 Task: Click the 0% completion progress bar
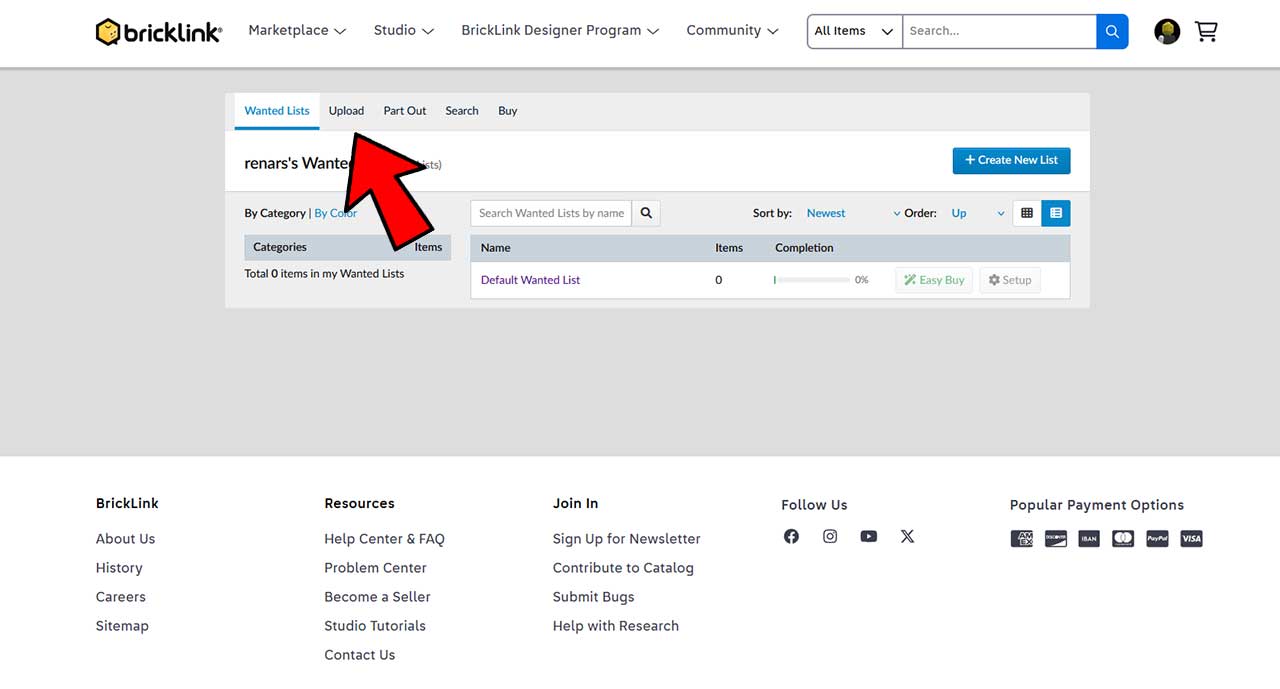pos(811,280)
